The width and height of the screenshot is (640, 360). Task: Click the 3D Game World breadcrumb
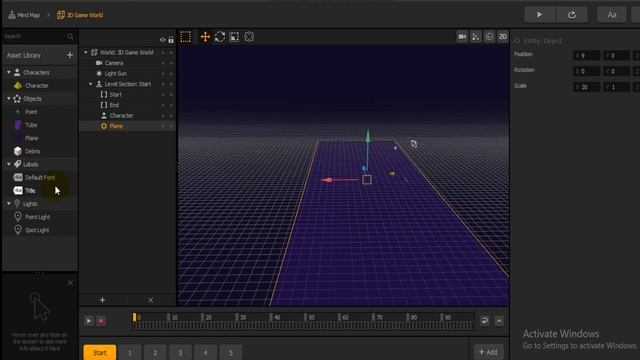80,15
